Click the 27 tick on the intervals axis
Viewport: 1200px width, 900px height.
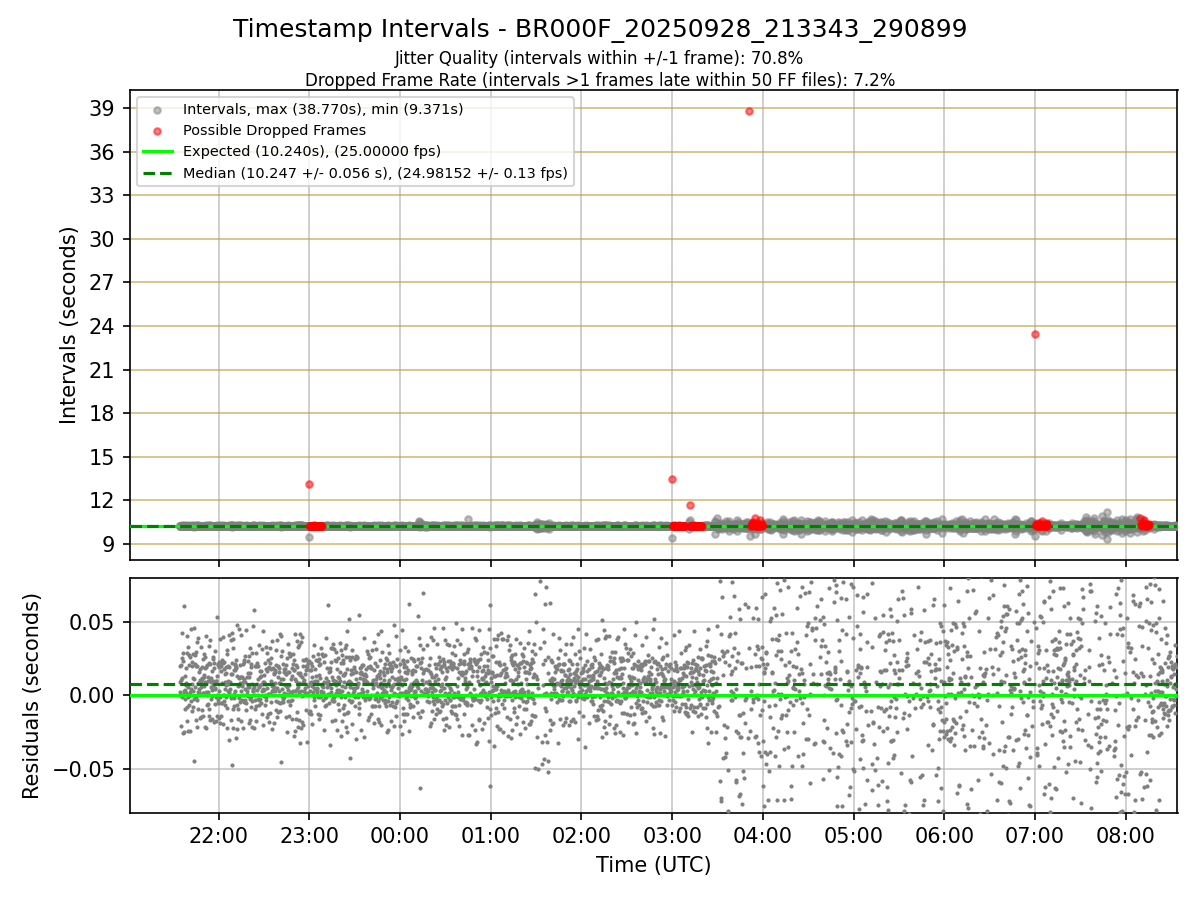pos(103,282)
